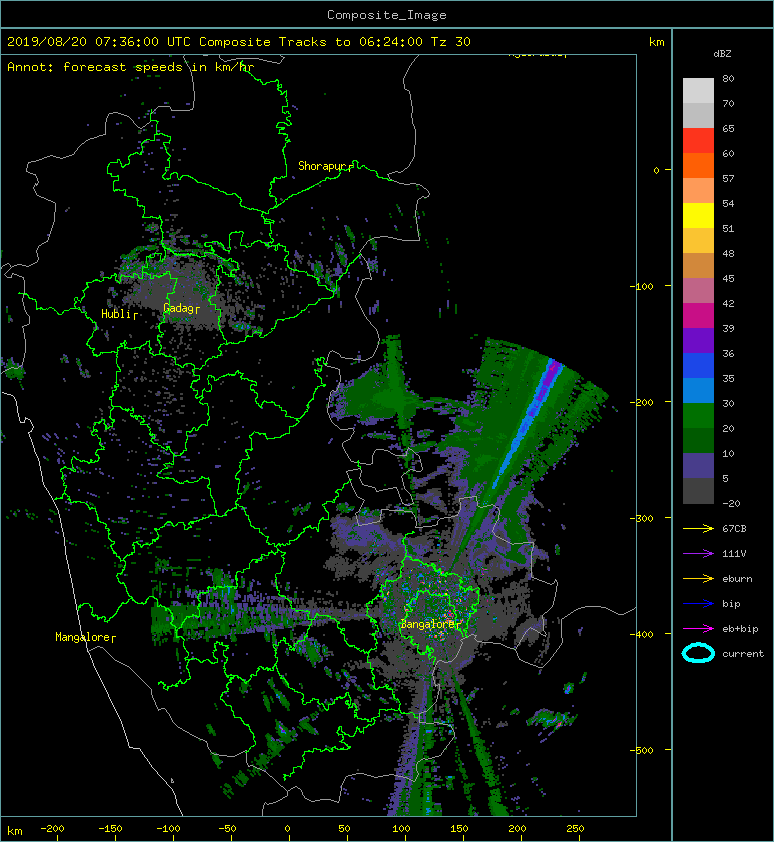Click the '111V' legend label
Image resolution: width=774 pixels, height=842 pixels.
(734, 554)
